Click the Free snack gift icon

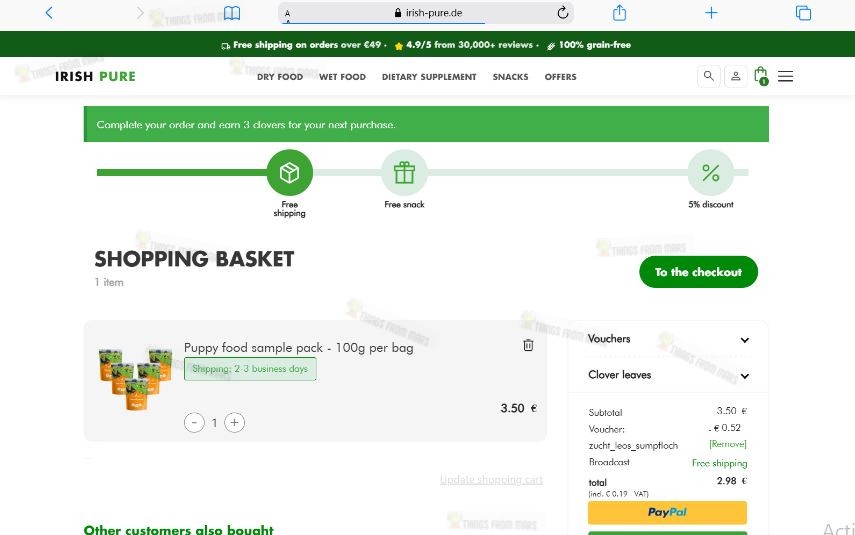point(404,172)
